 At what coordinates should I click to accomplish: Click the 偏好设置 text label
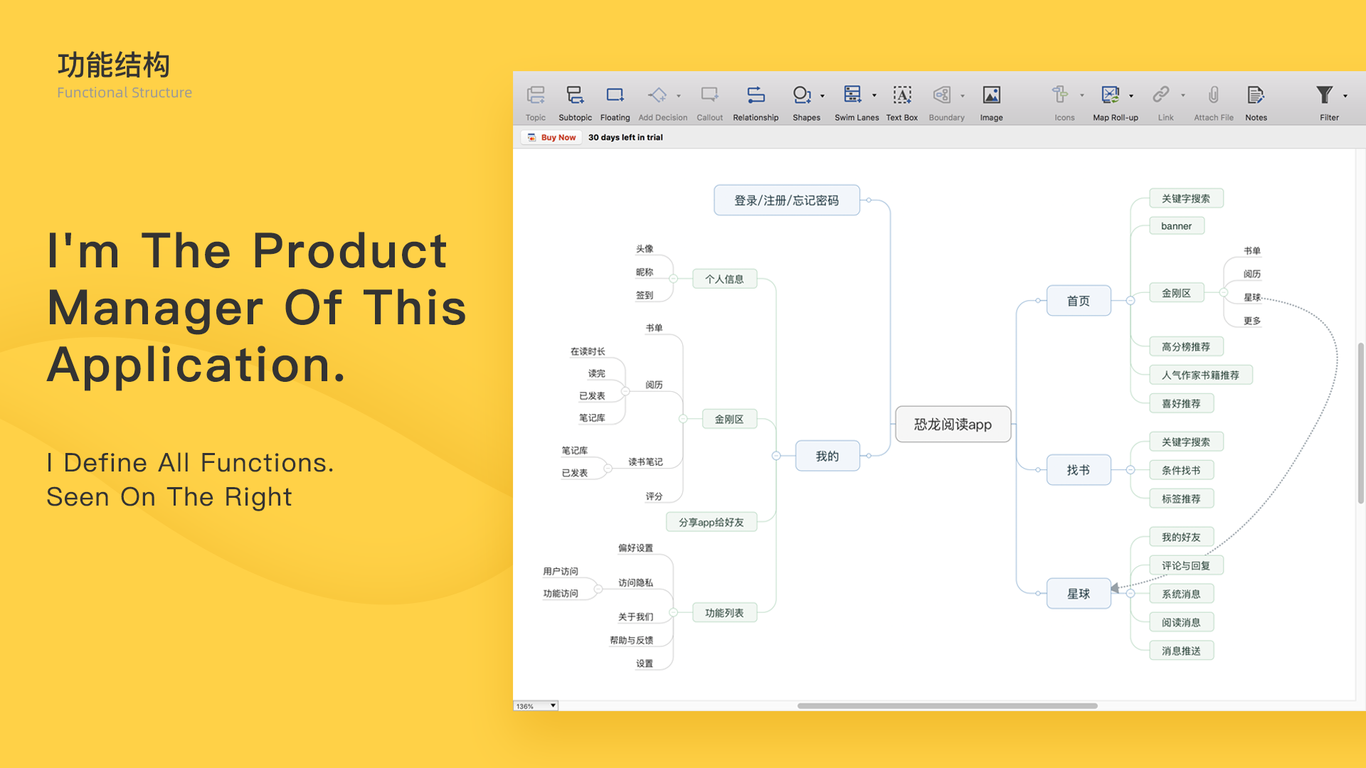coord(635,548)
